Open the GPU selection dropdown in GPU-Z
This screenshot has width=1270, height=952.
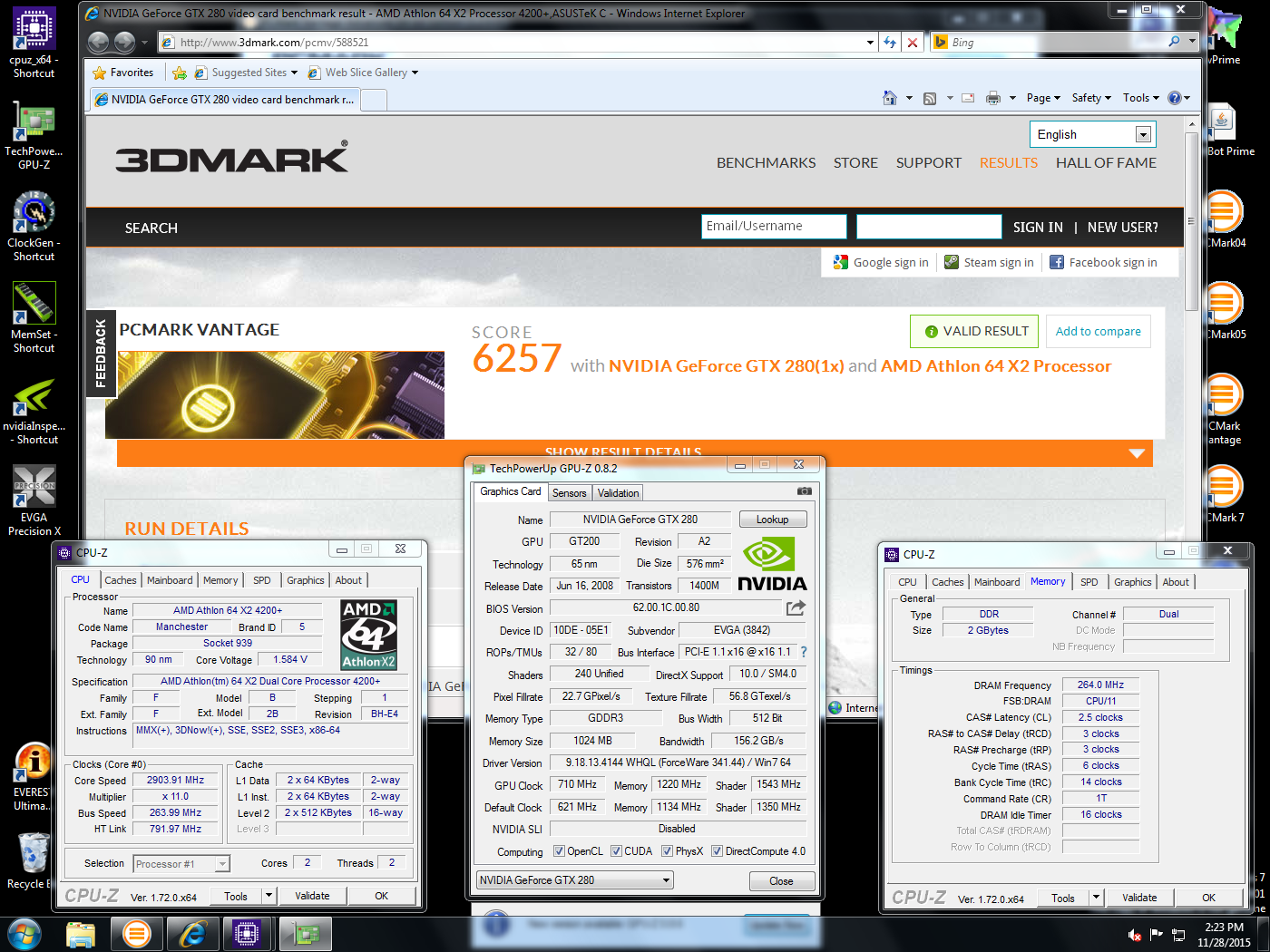coord(574,879)
